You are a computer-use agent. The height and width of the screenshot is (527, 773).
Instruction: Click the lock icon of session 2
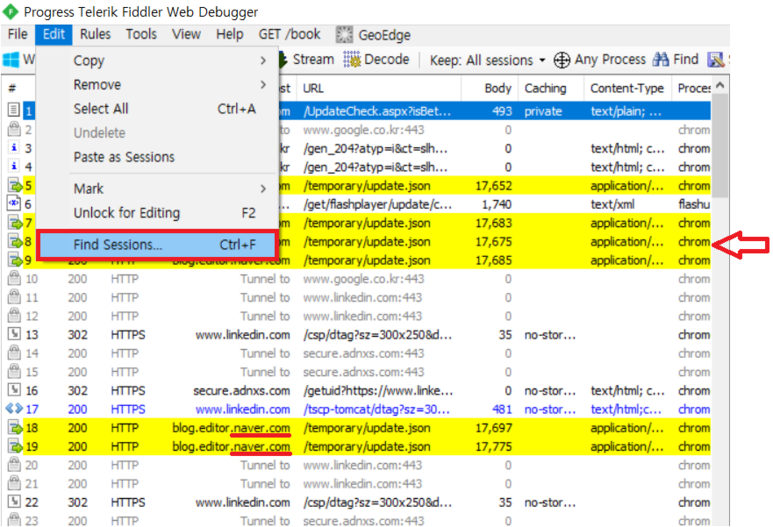click(x=14, y=130)
